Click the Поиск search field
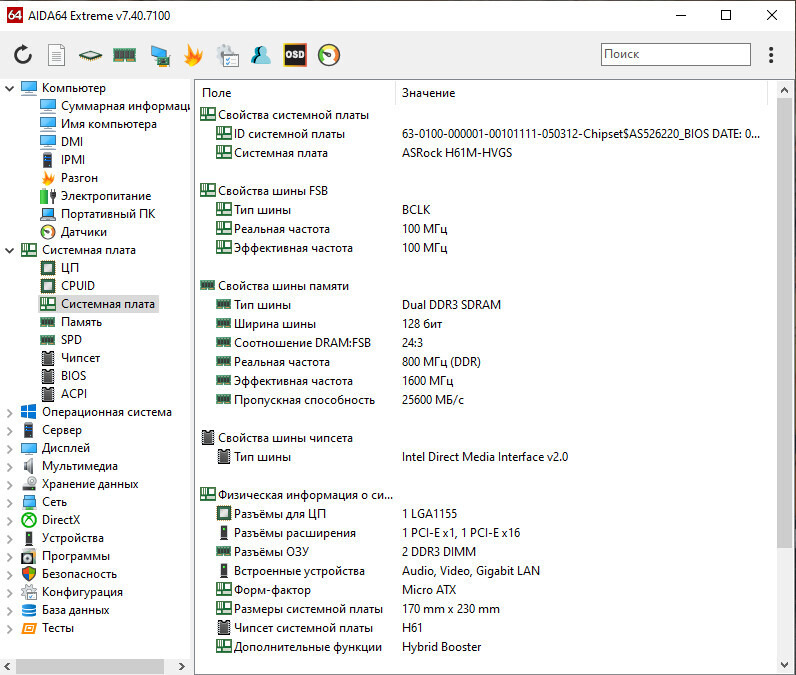The width and height of the screenshot is (796, 675). click(x=673, y=54)
